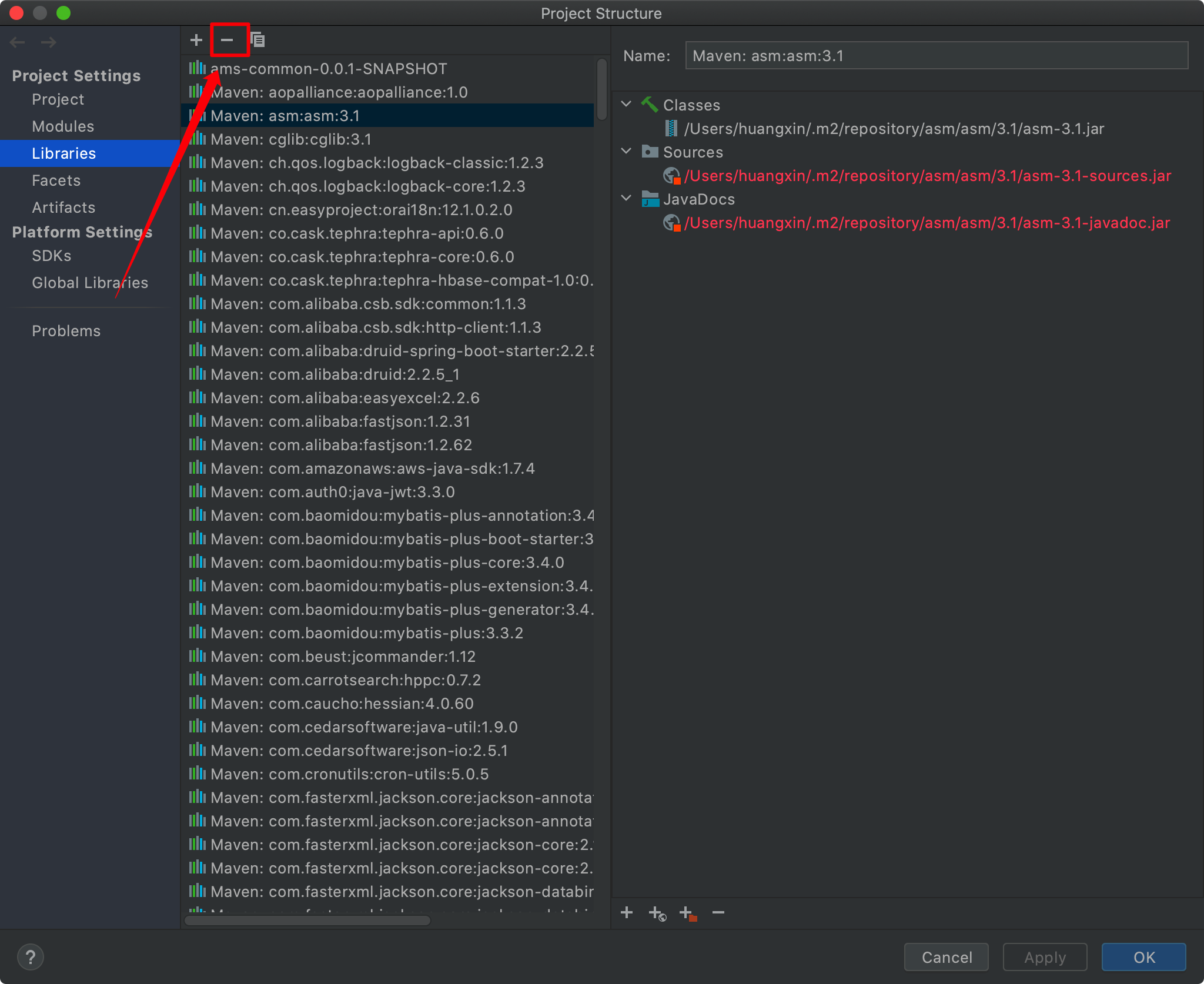Click the asm-3.1.jar archive icon

pos(671,128)
